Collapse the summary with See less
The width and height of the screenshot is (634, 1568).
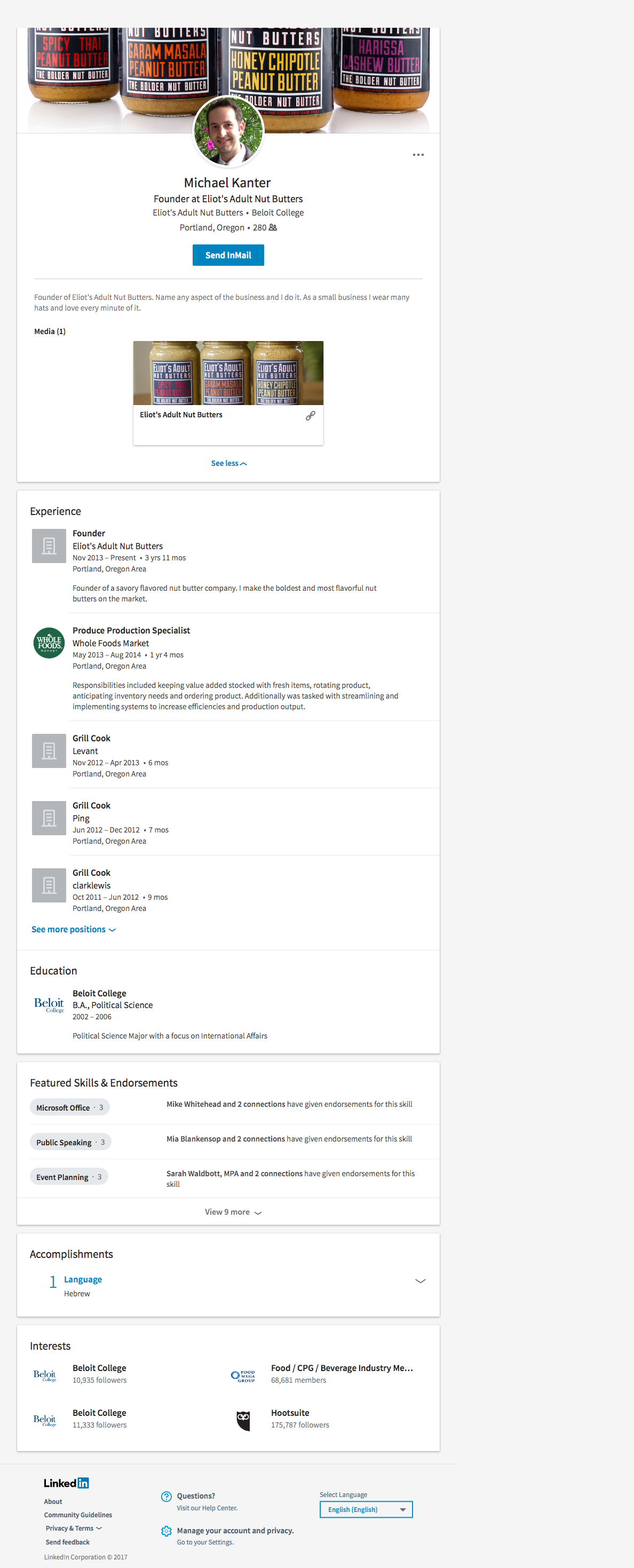pyautogui.click(x=228, y=464)
